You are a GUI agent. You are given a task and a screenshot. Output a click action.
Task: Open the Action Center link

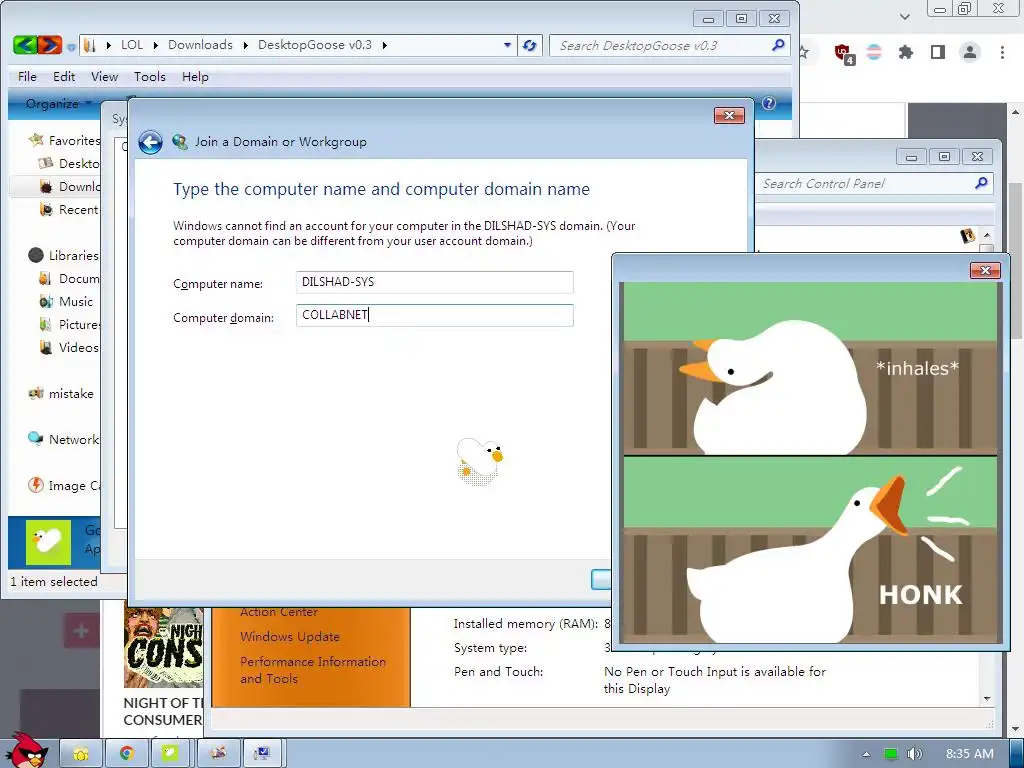click(279, 612)
